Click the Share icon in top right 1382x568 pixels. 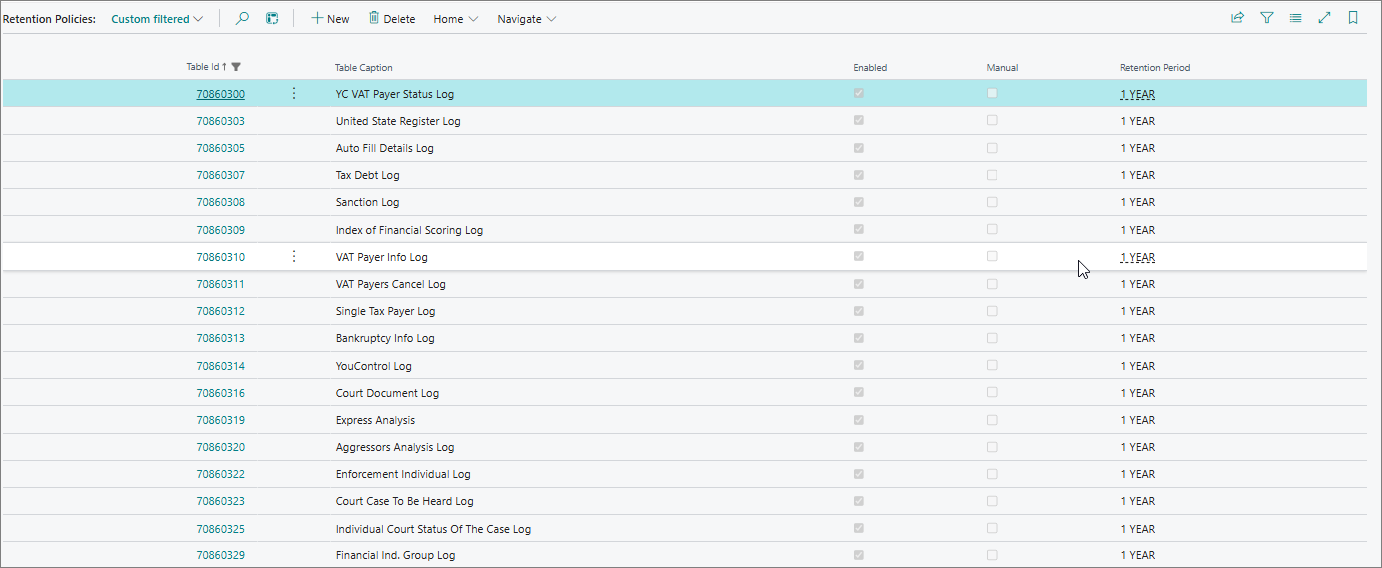pyautogui.click(x=1237, y=18)
